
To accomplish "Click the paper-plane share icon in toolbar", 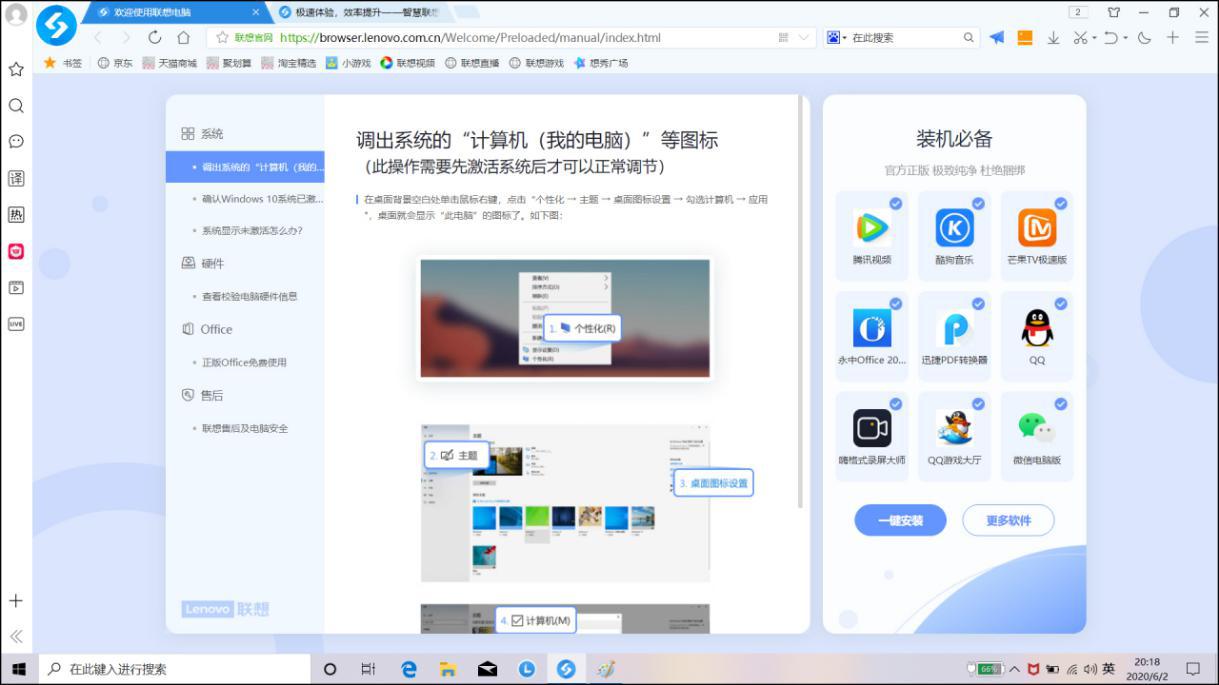I will click(996, 39).
